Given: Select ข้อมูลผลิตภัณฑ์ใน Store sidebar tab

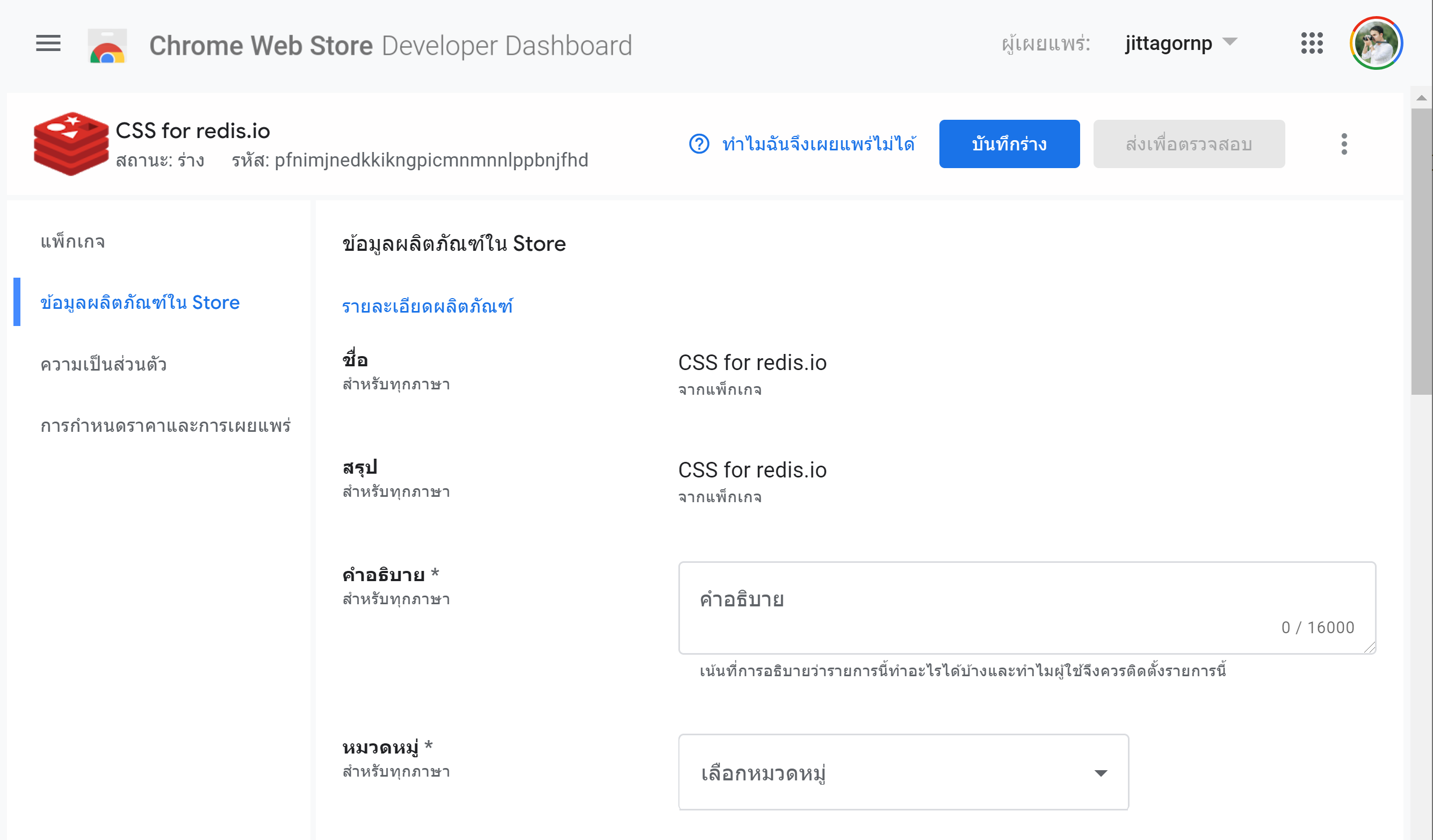Looking at the screenshot, I should [x=140, y=302].
